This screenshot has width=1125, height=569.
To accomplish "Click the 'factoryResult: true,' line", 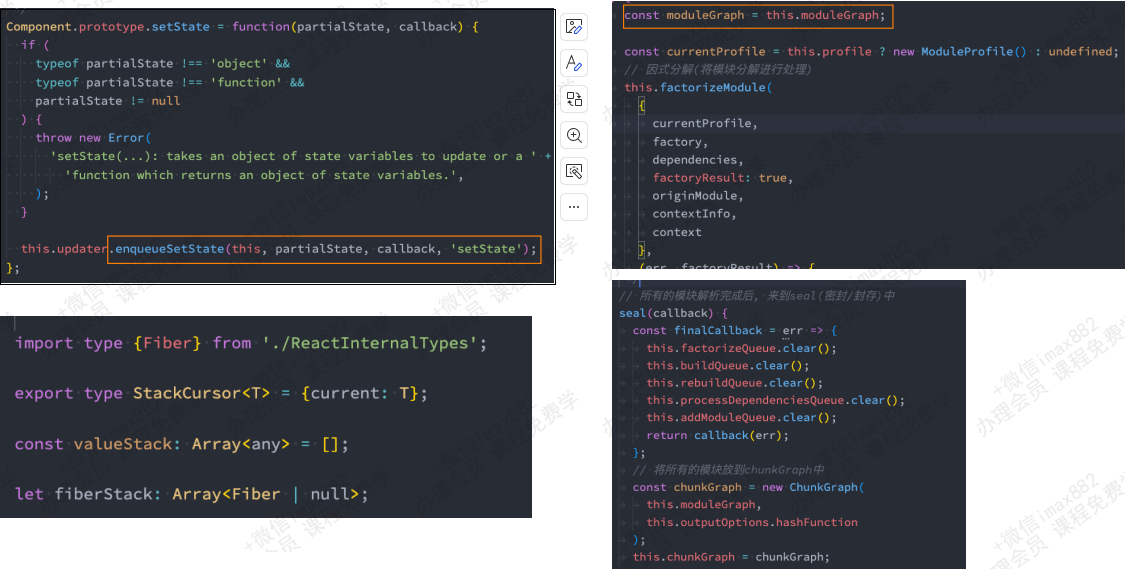I will 722,178.
